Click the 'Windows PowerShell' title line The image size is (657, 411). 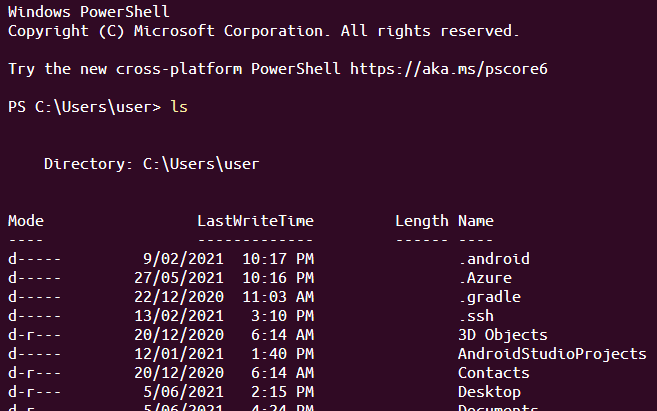[89, 12]
